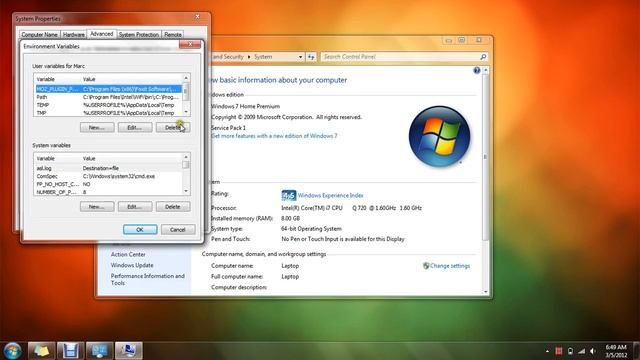Image resolution: width=640 pixels, height=360 pixels.
Task: Click the 5.5 rating badge icon
Action: [289, 196]
